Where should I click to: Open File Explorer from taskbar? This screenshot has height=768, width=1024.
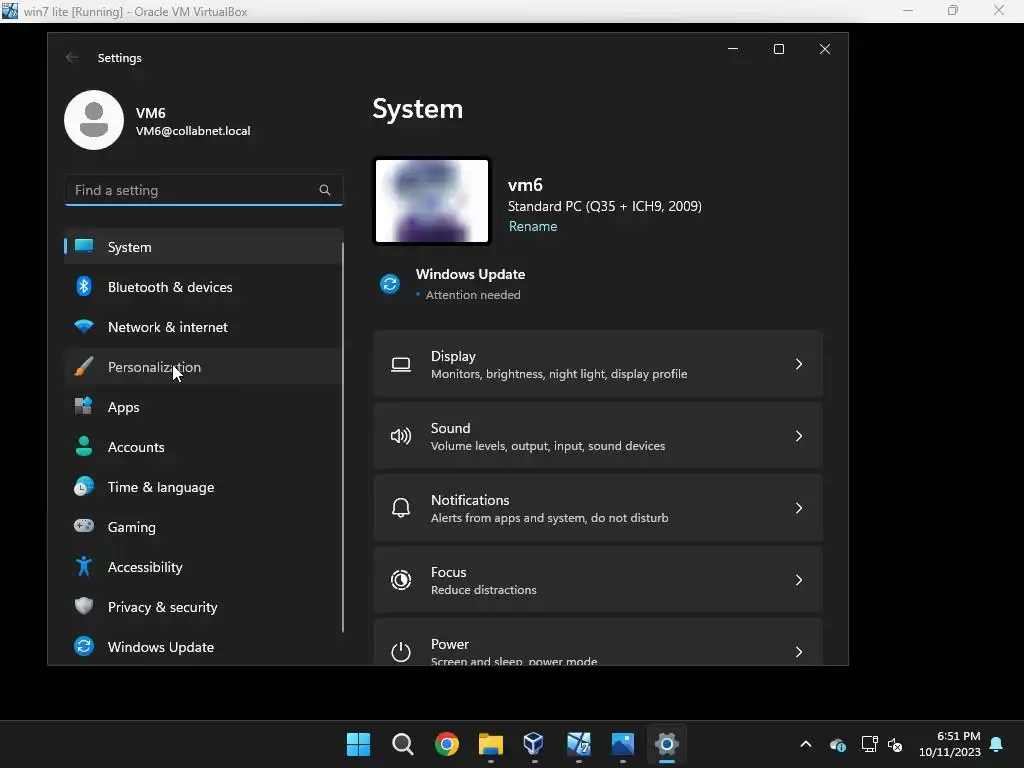click(x=490, y=744)
